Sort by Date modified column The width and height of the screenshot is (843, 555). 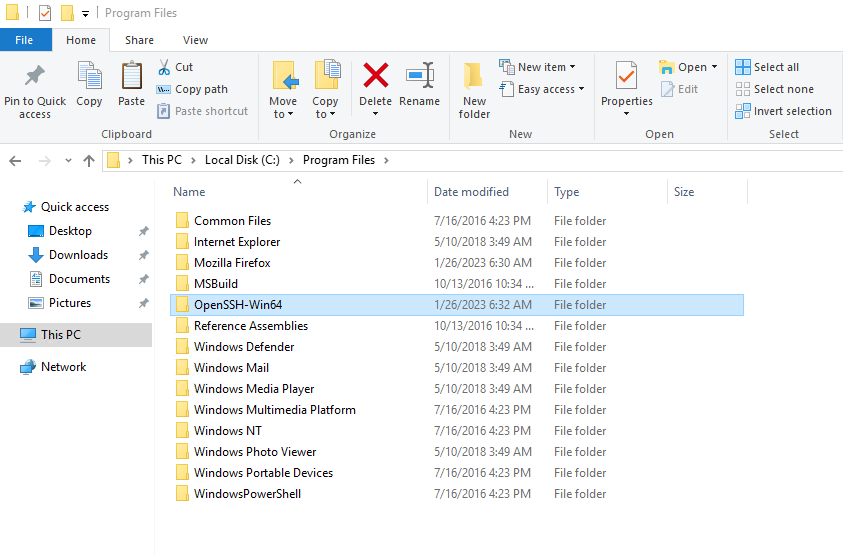488,192
